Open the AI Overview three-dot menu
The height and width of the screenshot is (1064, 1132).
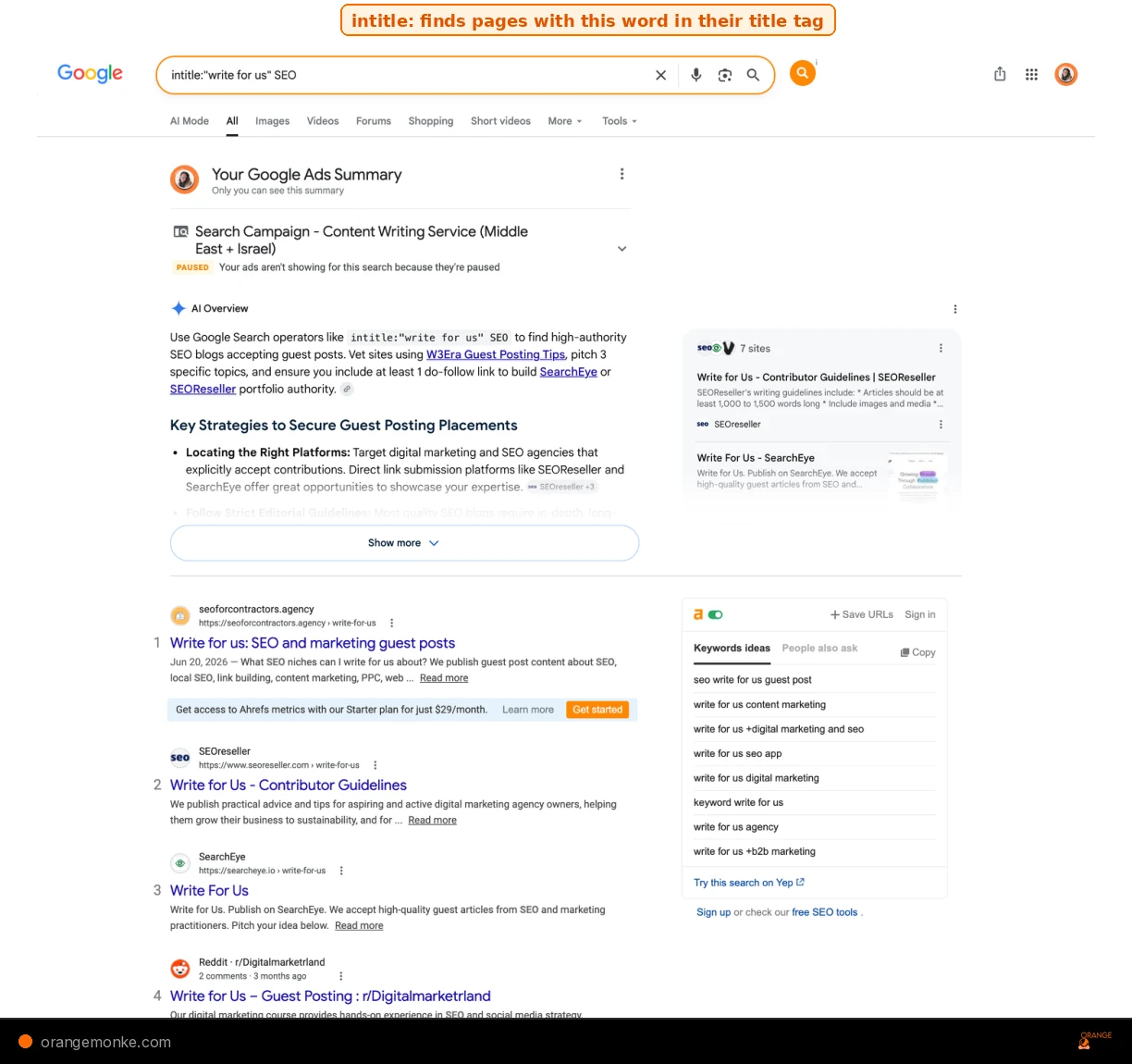955,309
